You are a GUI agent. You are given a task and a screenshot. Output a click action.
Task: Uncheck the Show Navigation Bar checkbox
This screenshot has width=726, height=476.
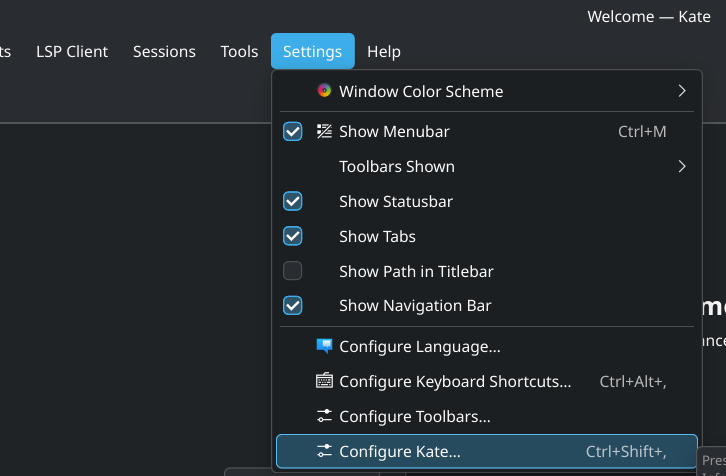click(293, 306)
